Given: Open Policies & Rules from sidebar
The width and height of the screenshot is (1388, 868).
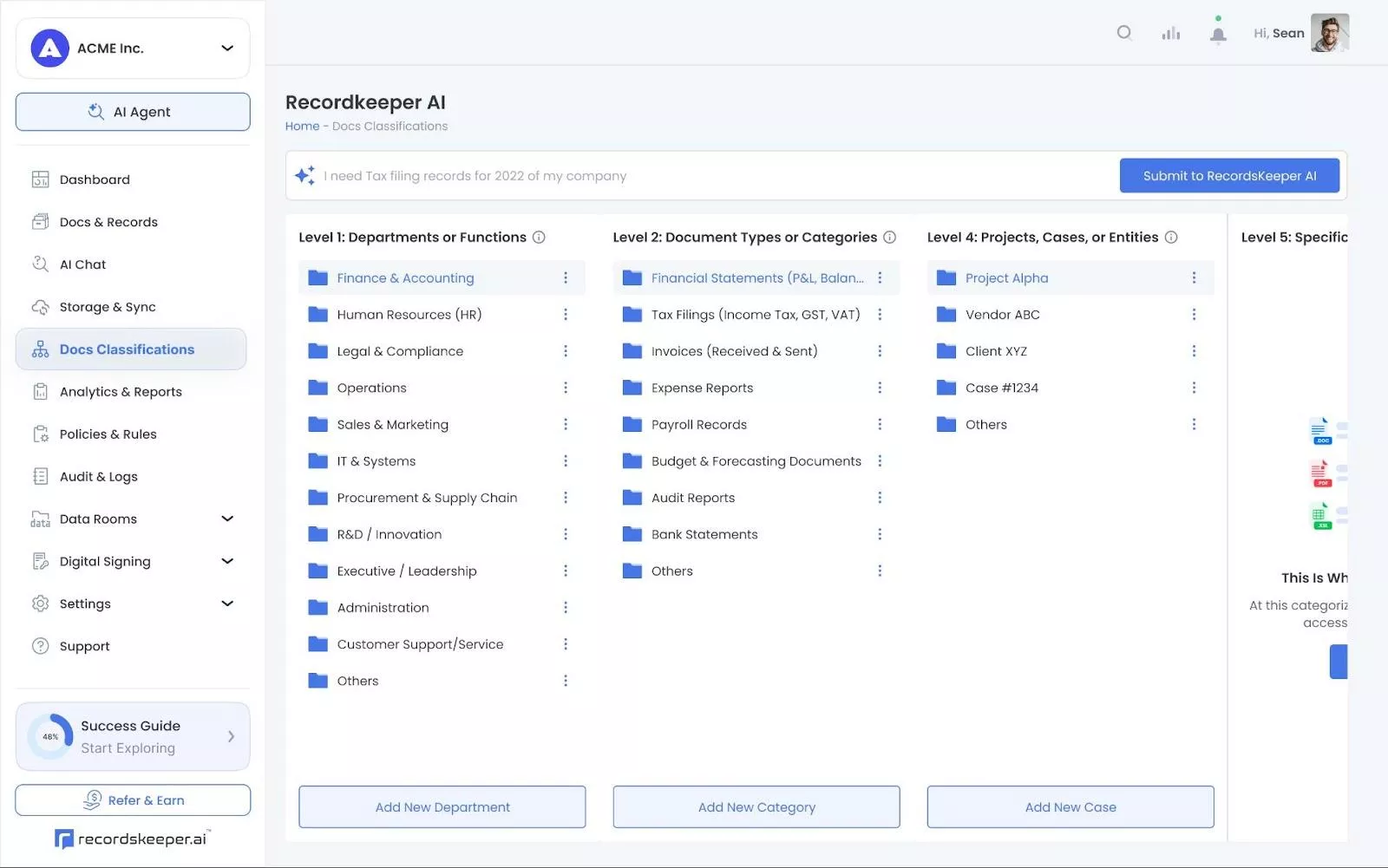Looking at the screenshot, I should [108, 434].
